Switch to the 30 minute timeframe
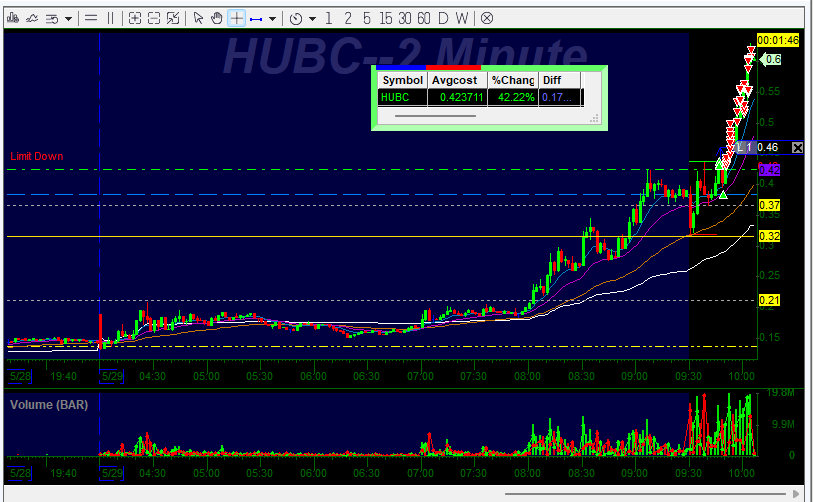Screen dimensions: 814x502 click(x=405, y=19)
